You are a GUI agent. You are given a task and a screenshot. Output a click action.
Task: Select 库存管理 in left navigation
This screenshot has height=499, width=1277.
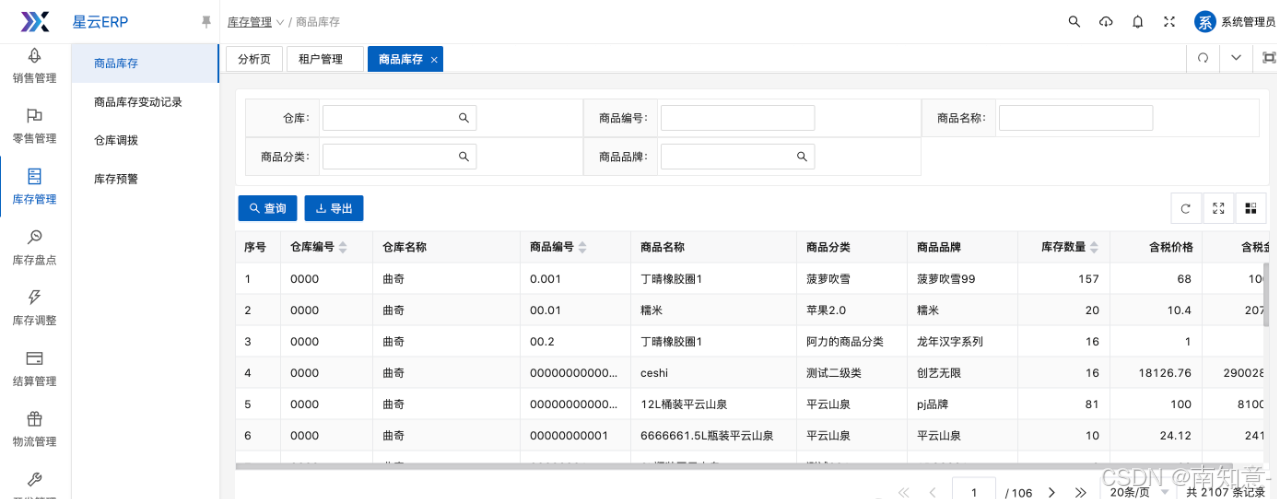pos(35,187)
